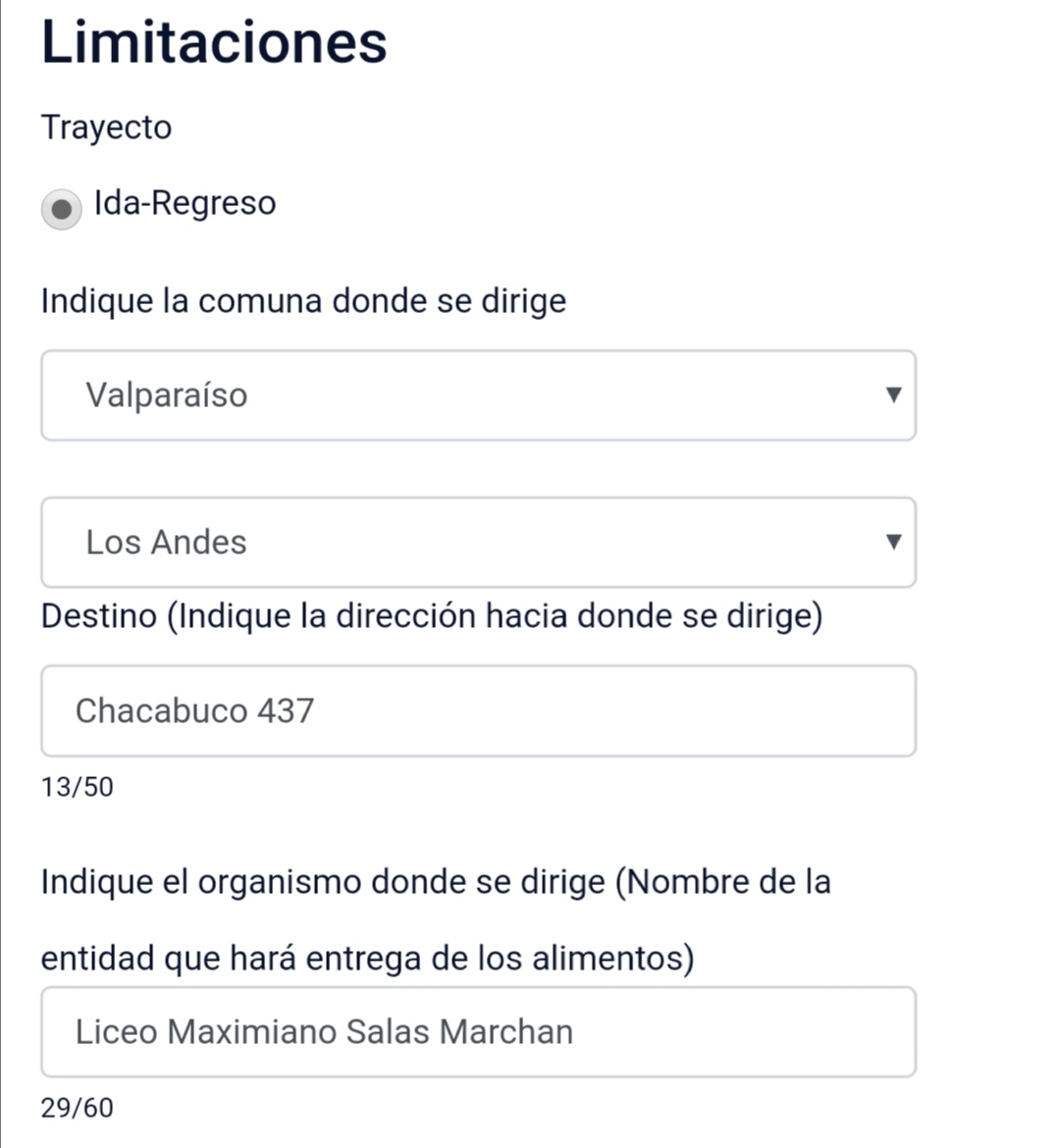Click "Indique el organismo donde se dirige" label
This screenshot has height=1148, width=1060.
[x=435, y=882]
